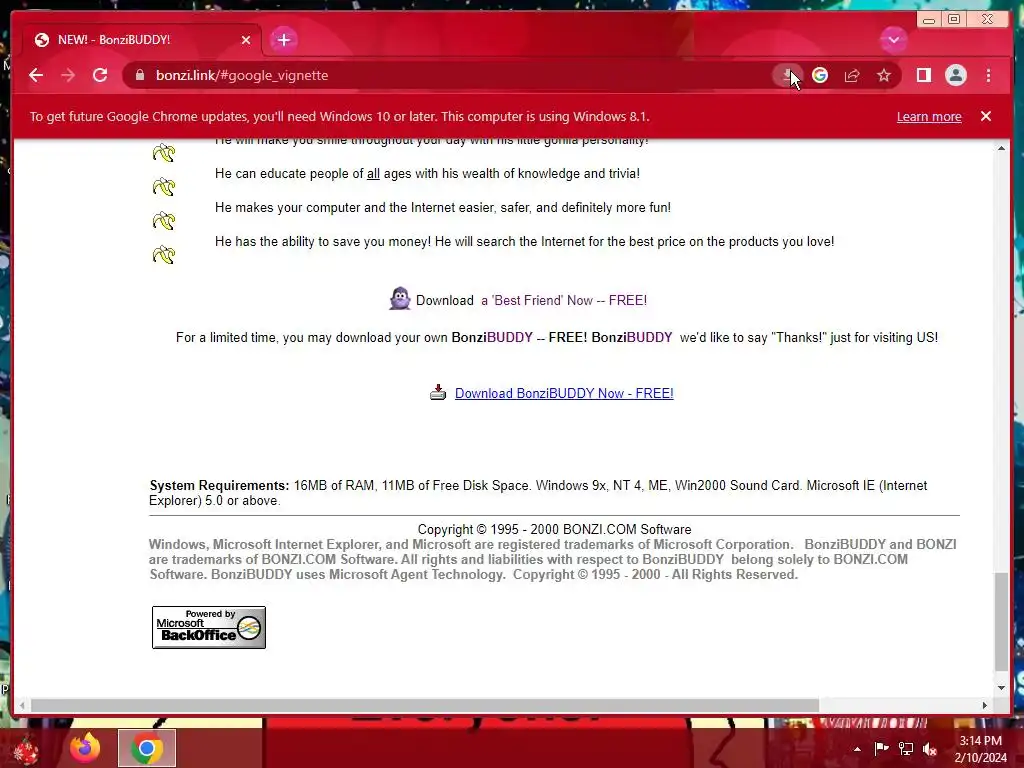Open Firefox from the taskbar
This screenshot has height=768, width=1024.
coord(86,748)
